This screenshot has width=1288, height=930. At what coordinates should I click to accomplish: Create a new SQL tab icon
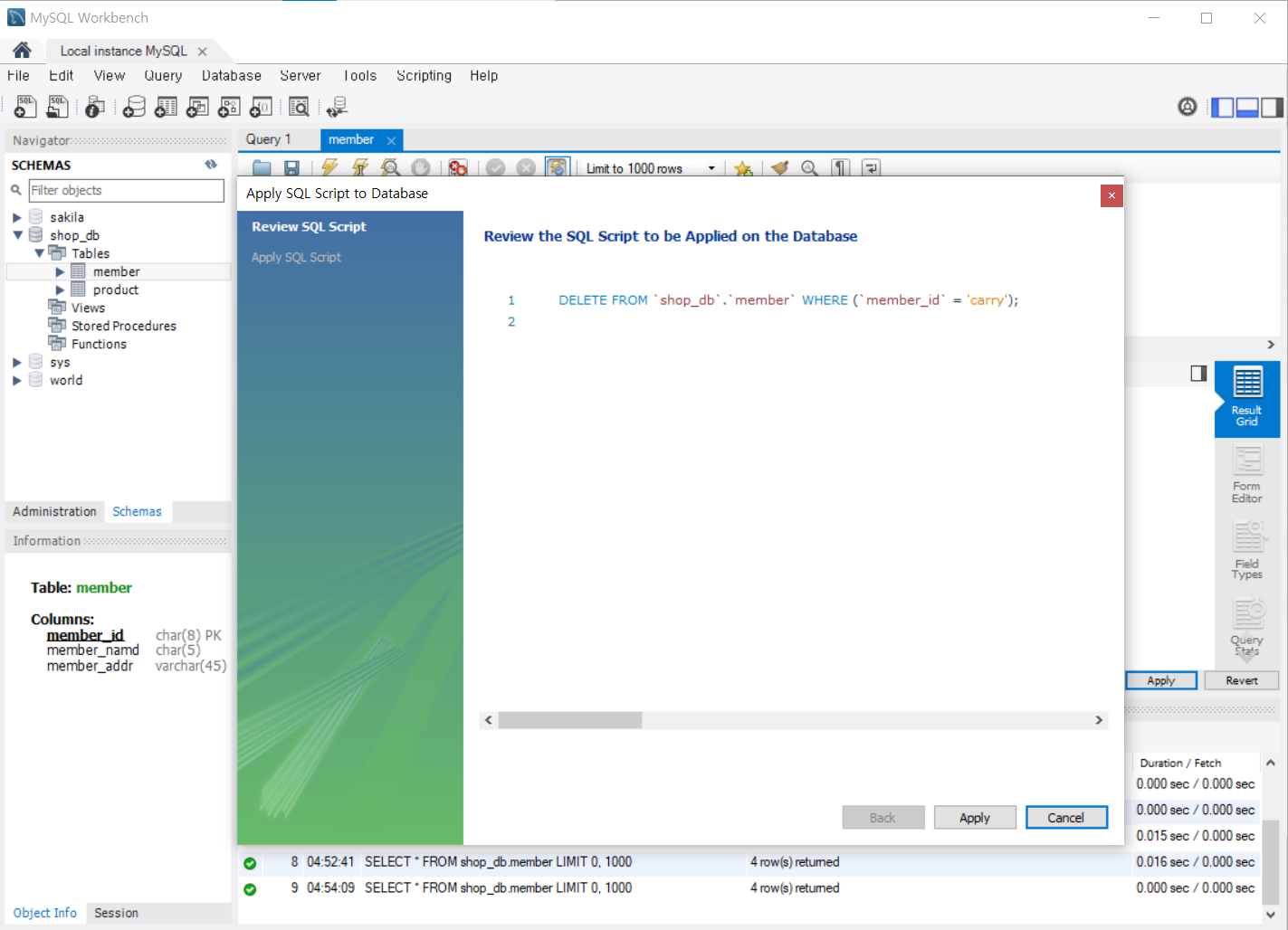point(25,107)
